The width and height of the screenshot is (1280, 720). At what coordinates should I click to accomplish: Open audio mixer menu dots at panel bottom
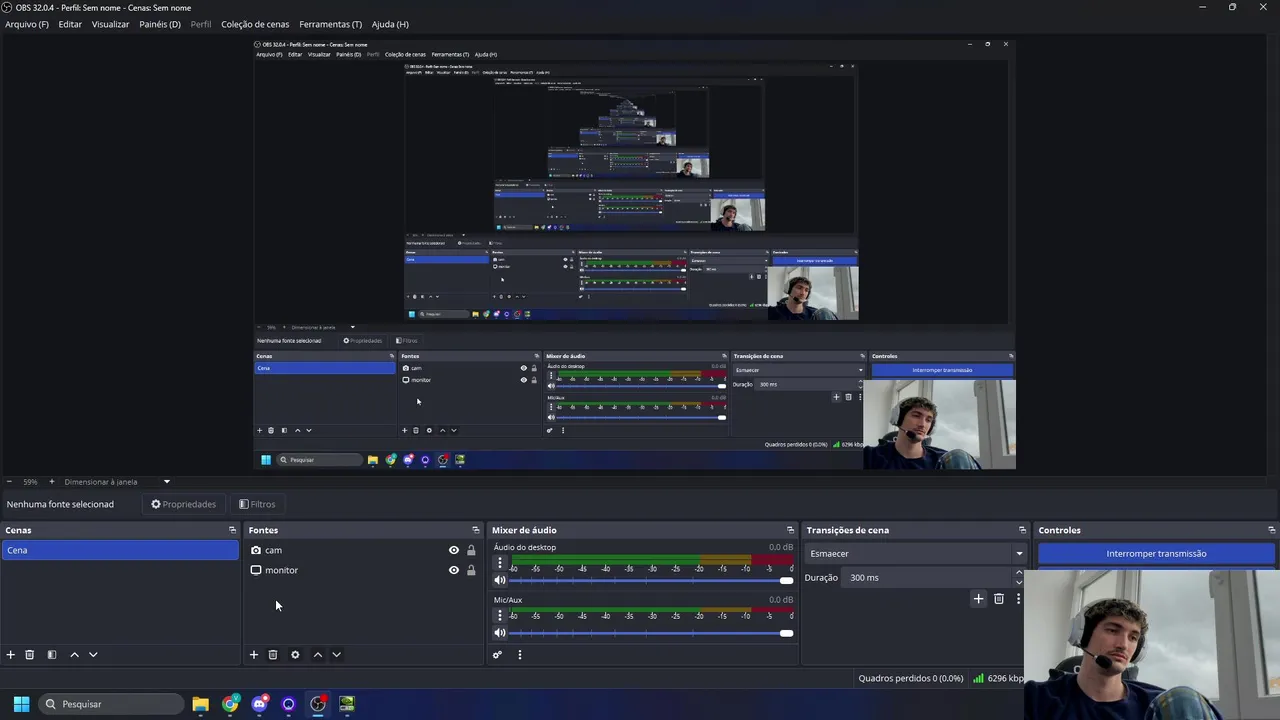[x=519, y=655]
